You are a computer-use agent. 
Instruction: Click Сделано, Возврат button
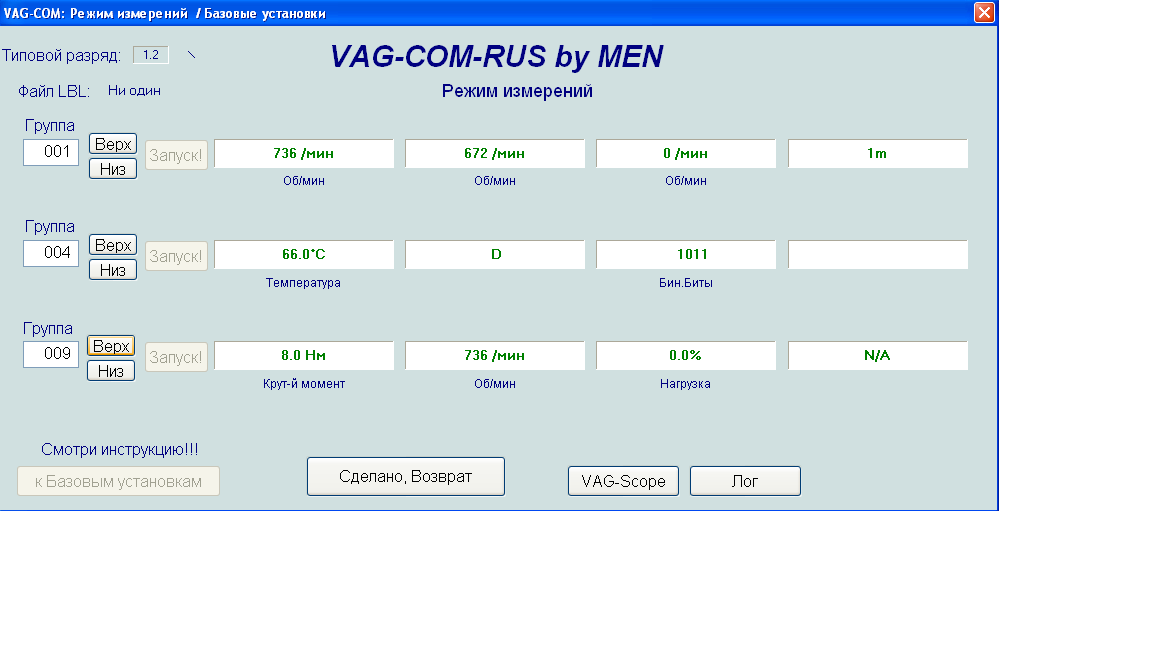pyautogui.click(x=405, y=477)
